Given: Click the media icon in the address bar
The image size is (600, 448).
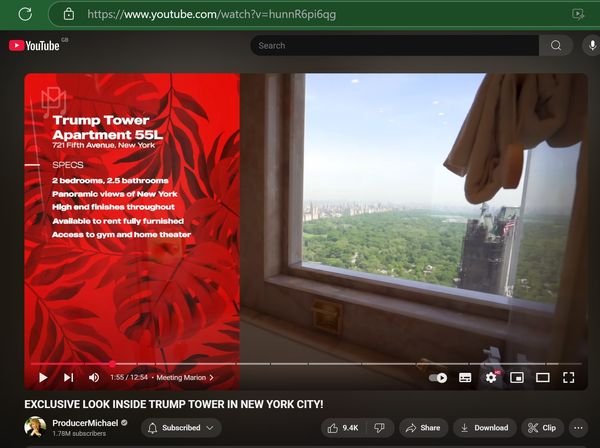Looking at the screenshot, I should 577,15.
